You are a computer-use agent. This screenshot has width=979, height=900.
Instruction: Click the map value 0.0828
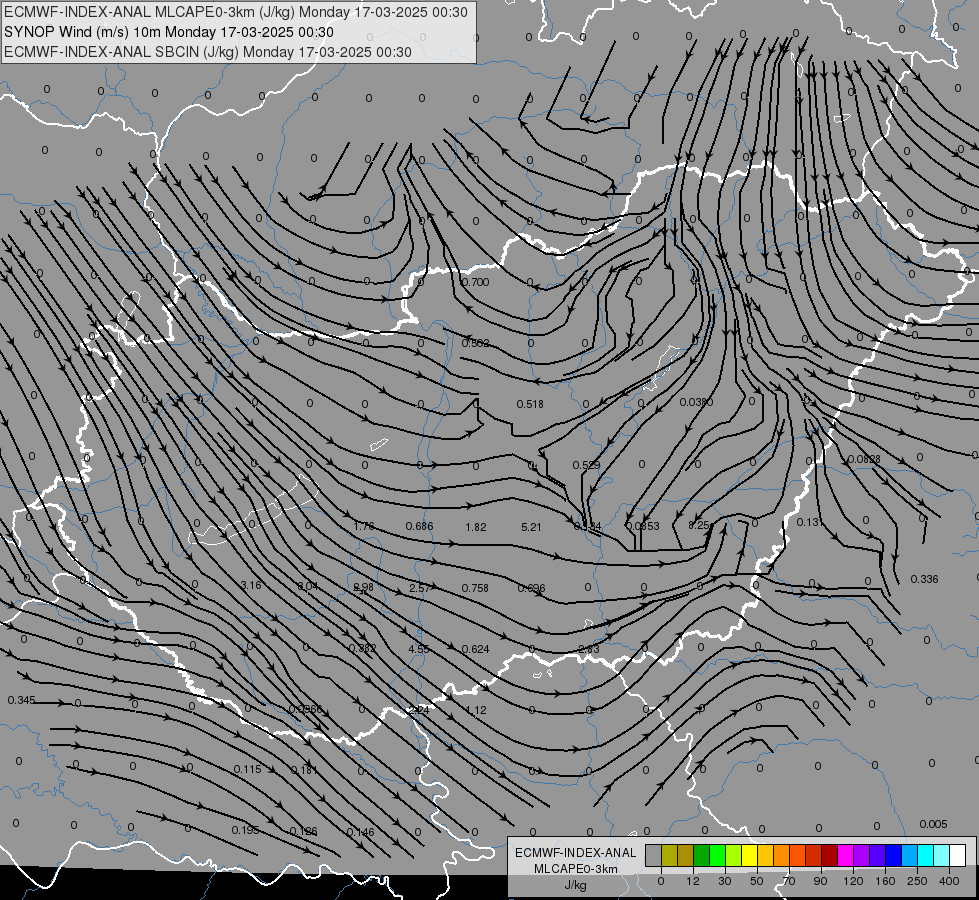pos(864,460)
